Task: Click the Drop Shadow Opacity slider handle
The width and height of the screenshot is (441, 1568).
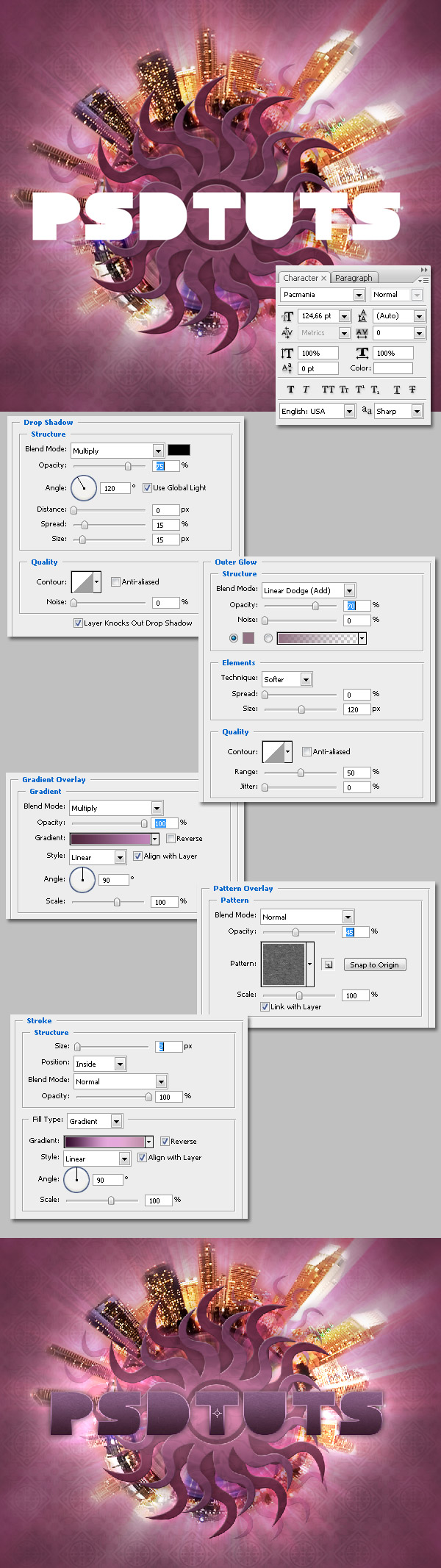Action: [128, 466]
